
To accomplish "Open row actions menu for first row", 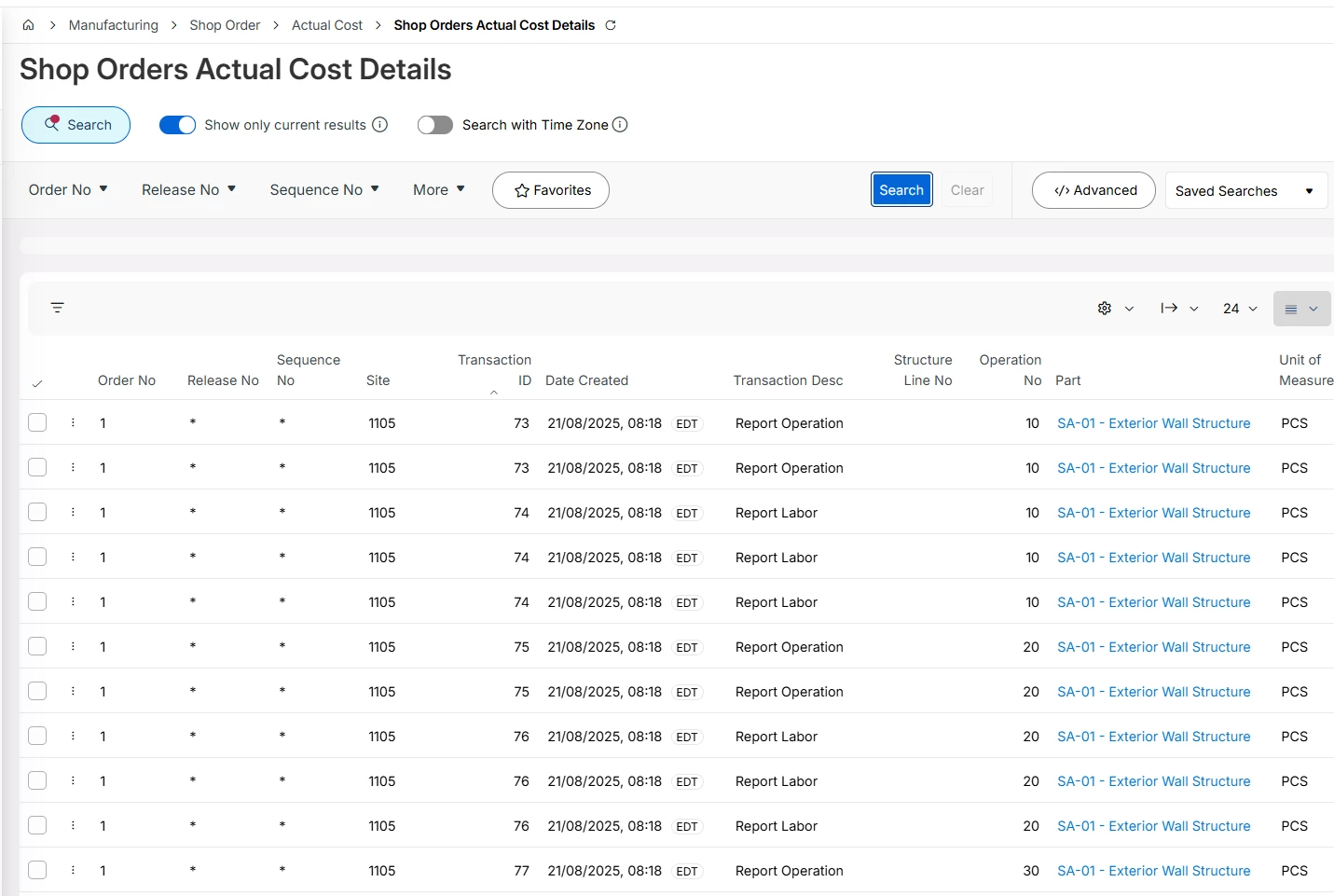I will 73,423.
